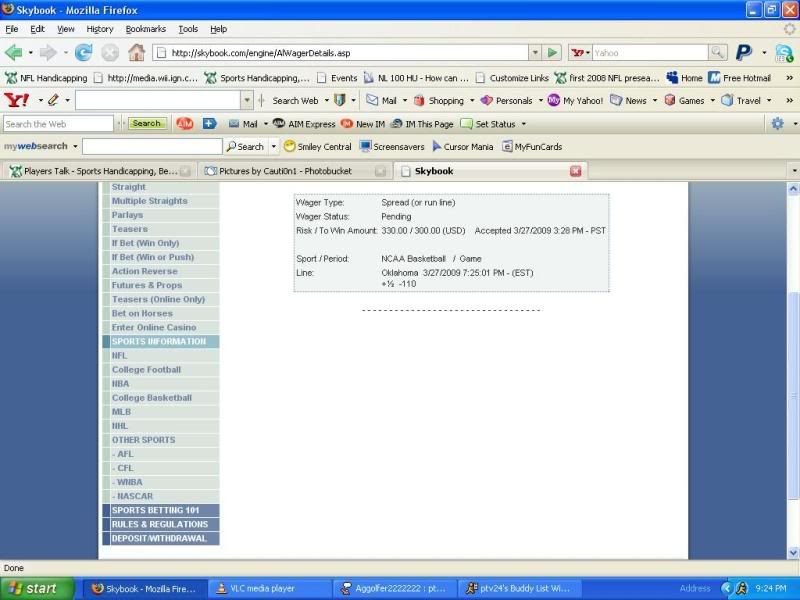The width and height of the screenshot is (800, 600).
Task: Click the Stop loading icon
Action: [110, 53]
